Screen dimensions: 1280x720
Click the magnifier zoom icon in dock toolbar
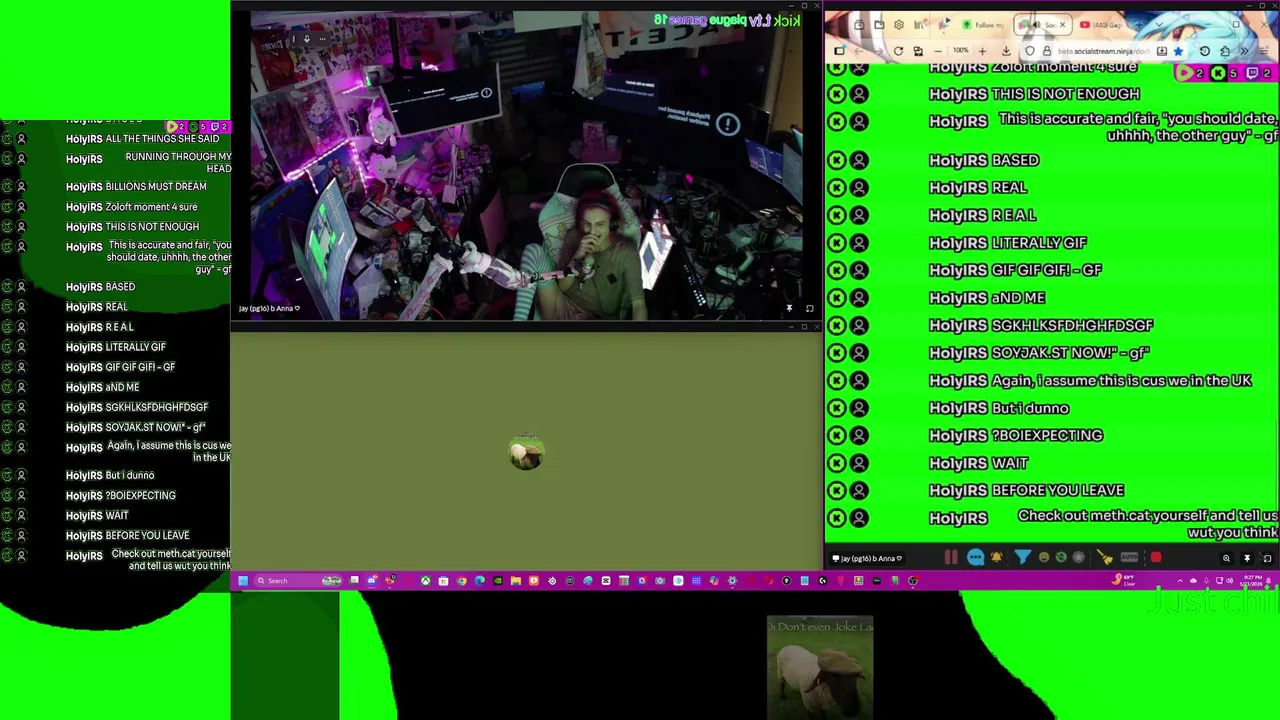click(x=1226, y=558)
